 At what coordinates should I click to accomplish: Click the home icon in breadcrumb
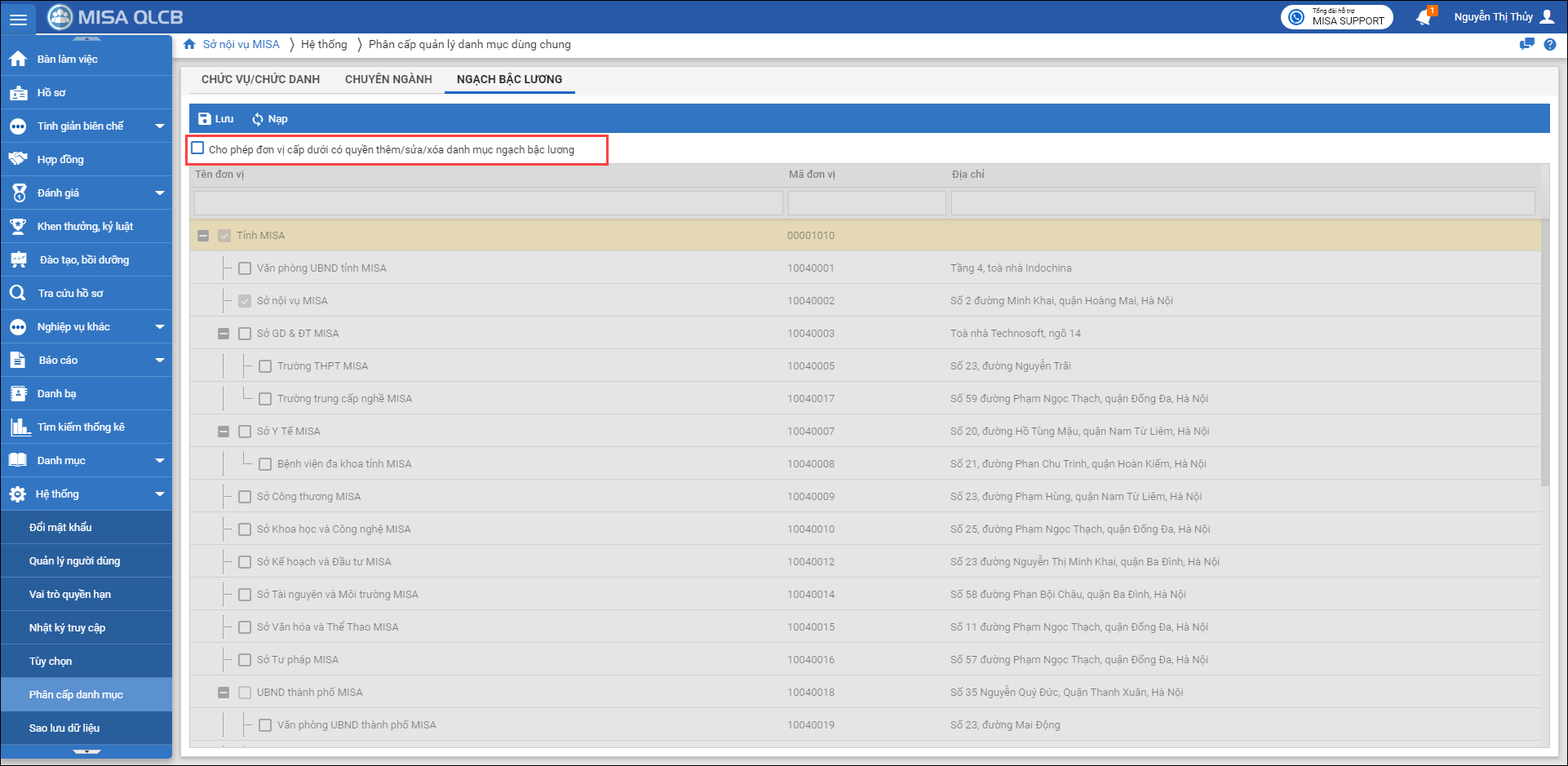pos(189,45)
